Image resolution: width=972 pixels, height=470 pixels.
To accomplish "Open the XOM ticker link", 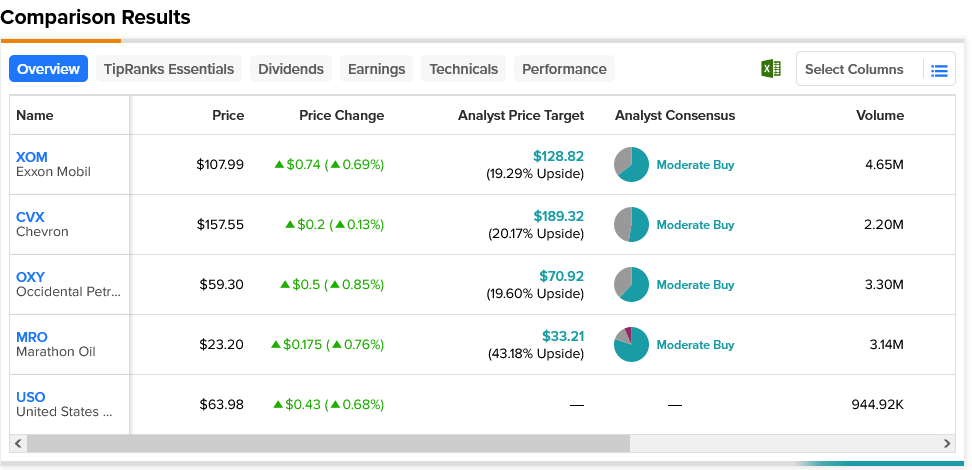I will (32, 157).
